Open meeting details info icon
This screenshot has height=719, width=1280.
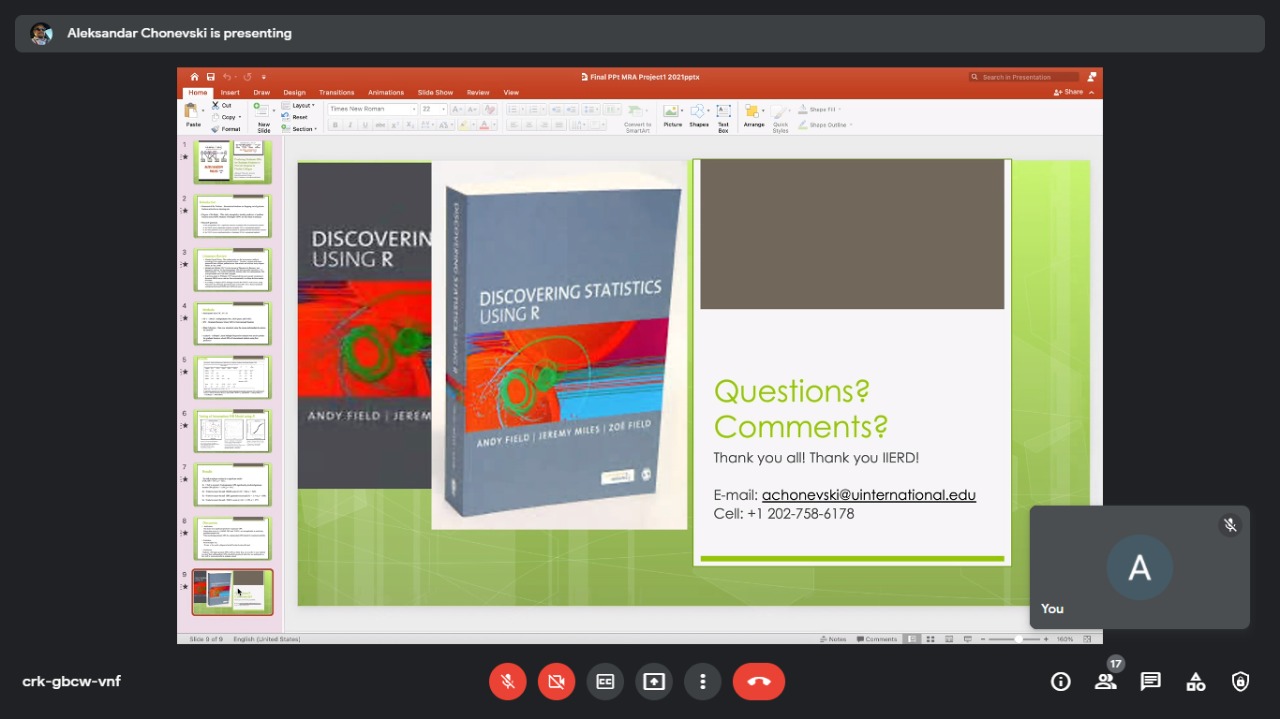pyautogui.click(x=1061, y=681)
